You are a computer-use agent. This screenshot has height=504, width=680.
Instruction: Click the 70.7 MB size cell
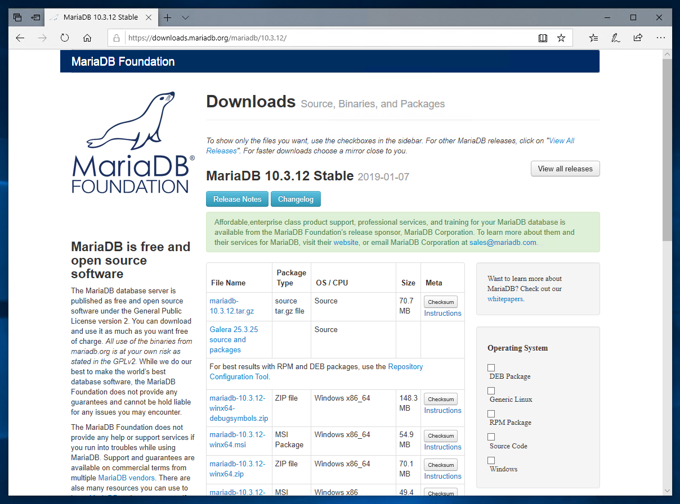[x=406, y=306]
